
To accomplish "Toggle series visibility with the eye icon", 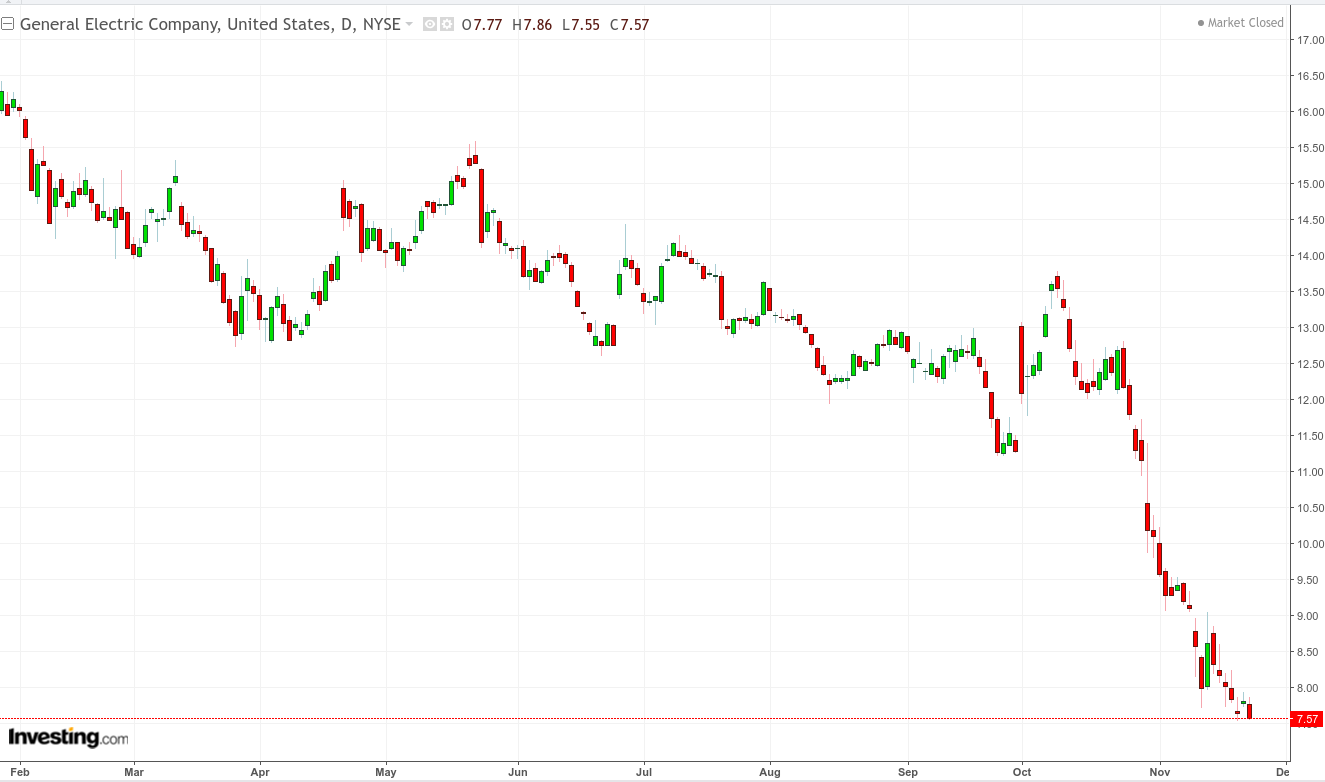I will click(429, 24).
